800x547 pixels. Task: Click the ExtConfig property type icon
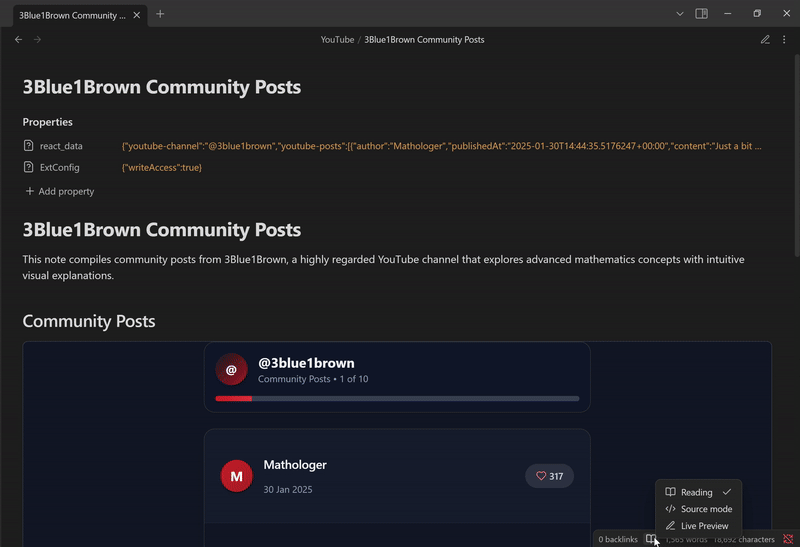[29, 167]
